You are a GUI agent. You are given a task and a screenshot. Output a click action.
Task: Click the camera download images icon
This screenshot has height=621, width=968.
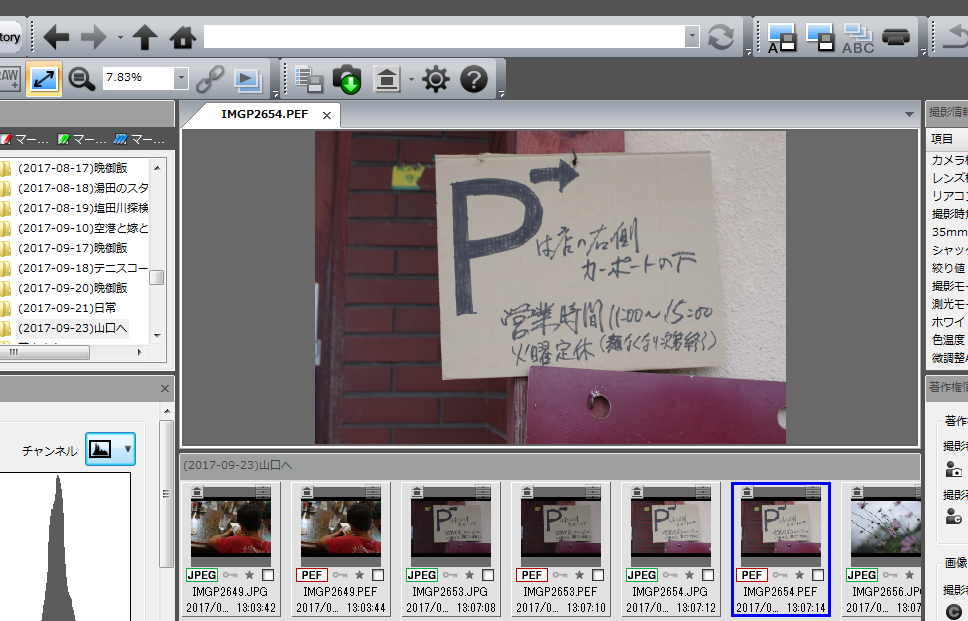click(x=347, y=79)
